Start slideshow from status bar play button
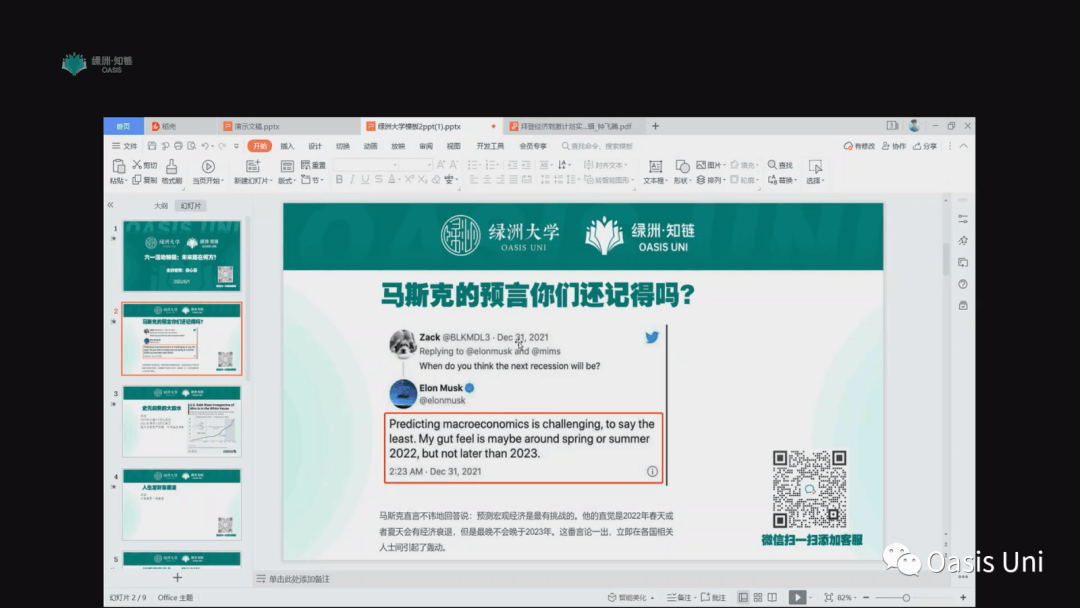This screenshot has width=1080, height=608. [x=797, y=597]
